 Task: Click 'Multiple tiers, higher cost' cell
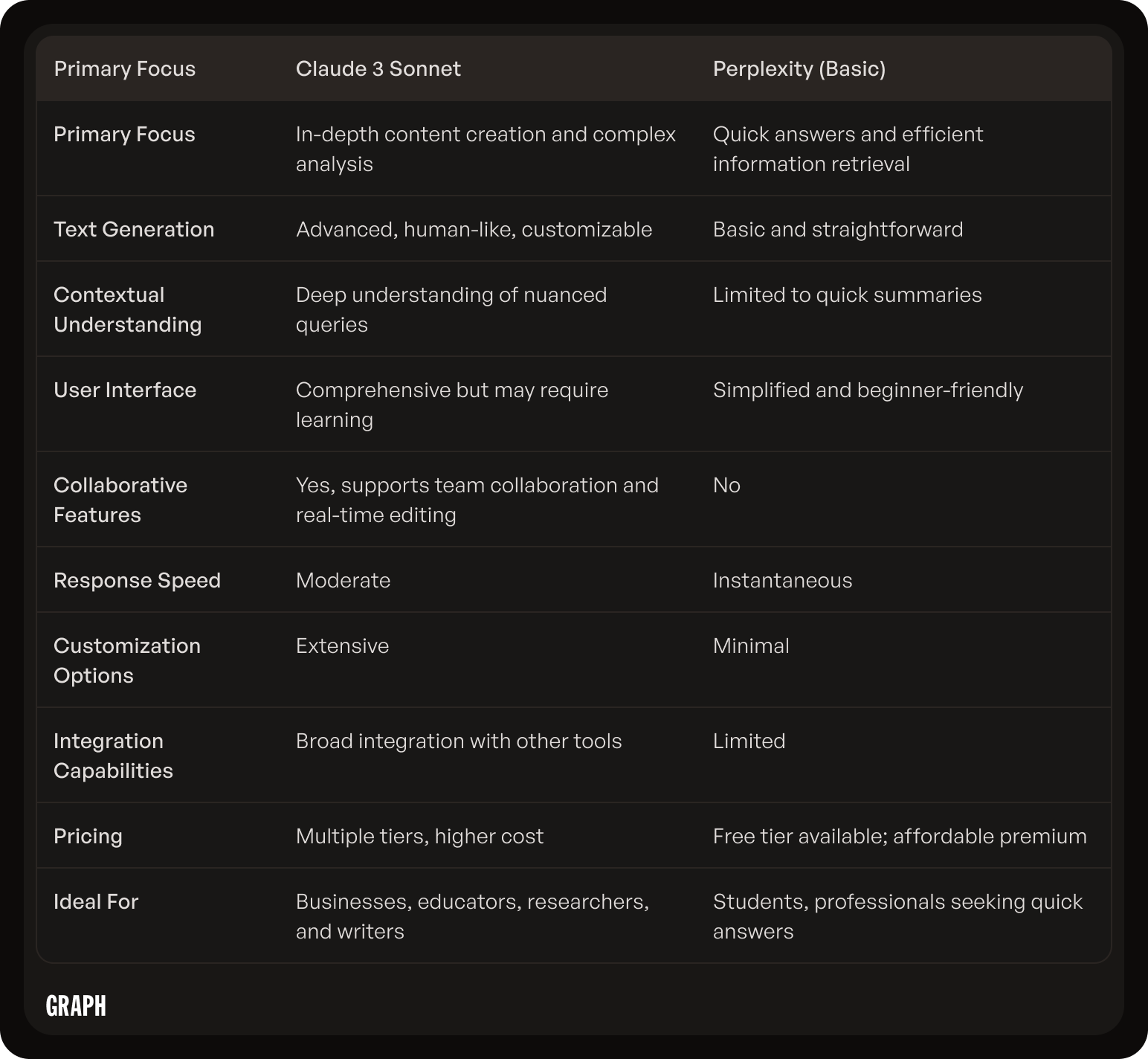pyautogui.click(x=419, y=836)
